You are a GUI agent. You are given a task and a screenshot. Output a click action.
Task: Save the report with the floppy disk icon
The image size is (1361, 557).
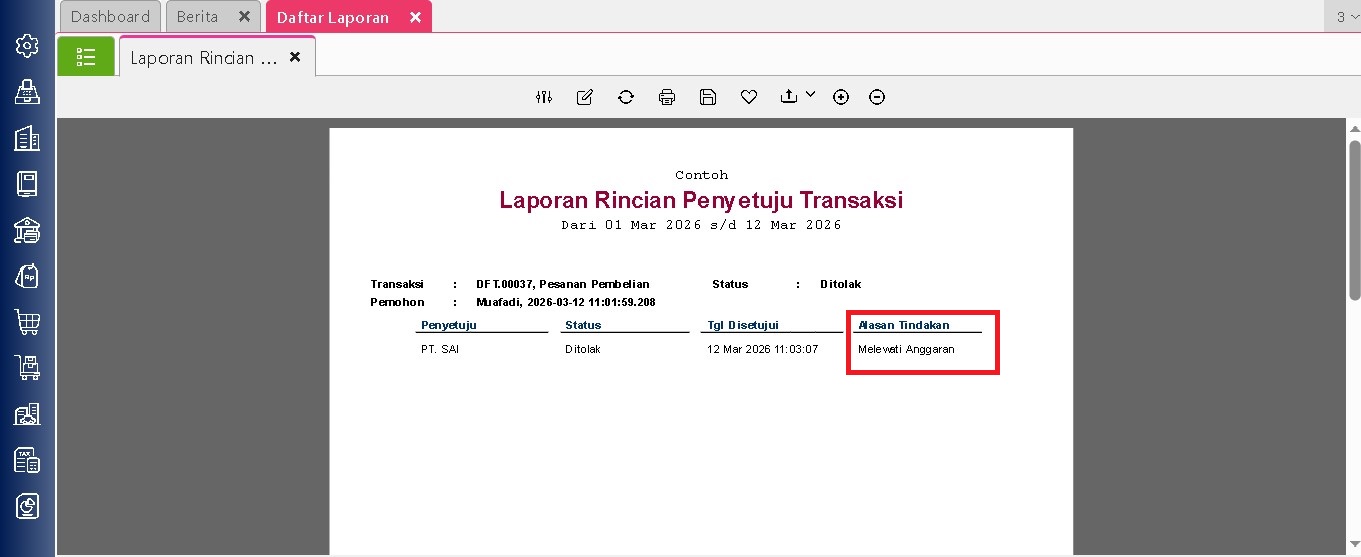[x=708, y=97]
